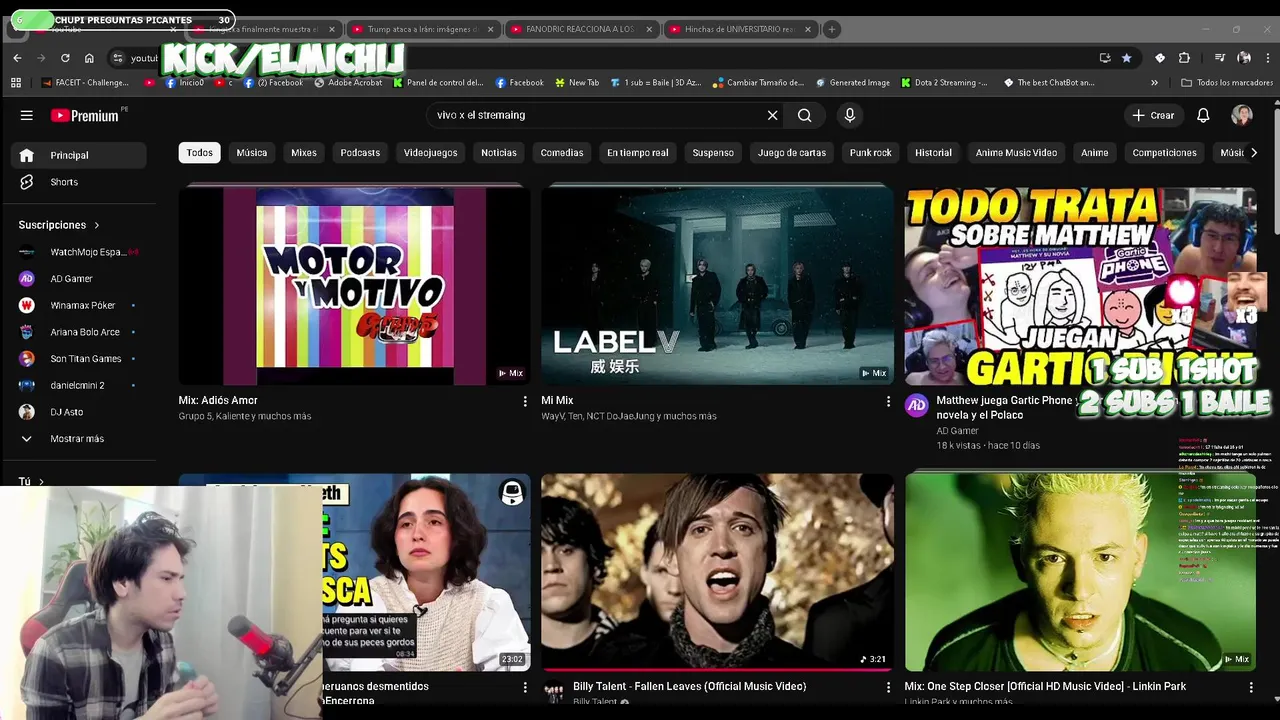This screenshot has width=1280, height=720.
Task: Open options menu for Billy Talent video
Action: 888,687
